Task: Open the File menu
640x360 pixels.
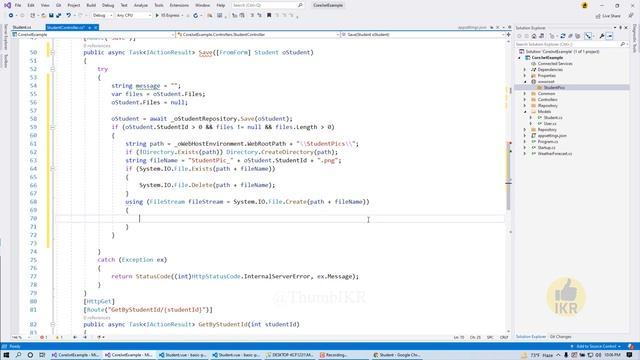Action: coord(18,5)
